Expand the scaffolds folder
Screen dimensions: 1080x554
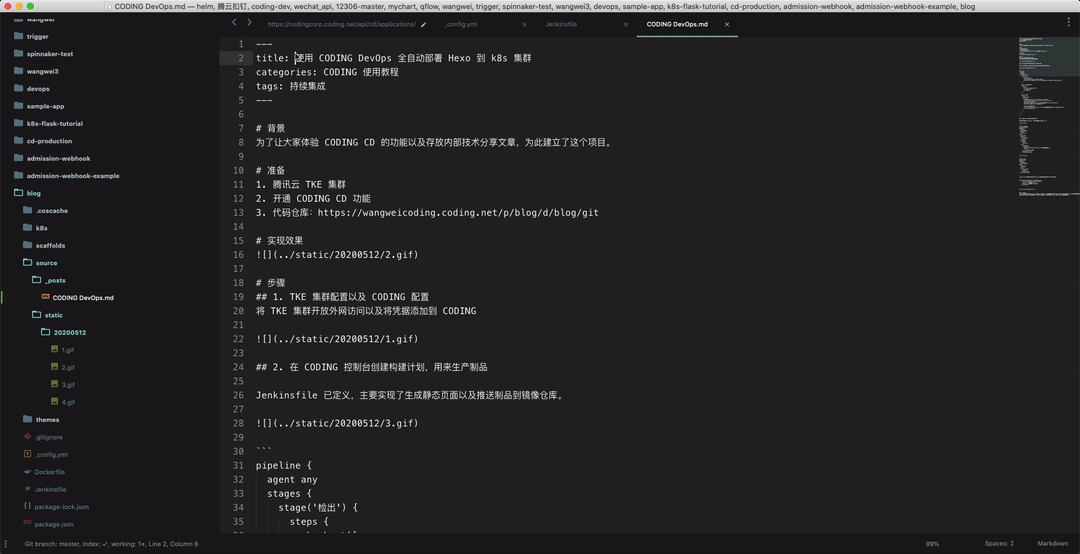pos(28,245)
